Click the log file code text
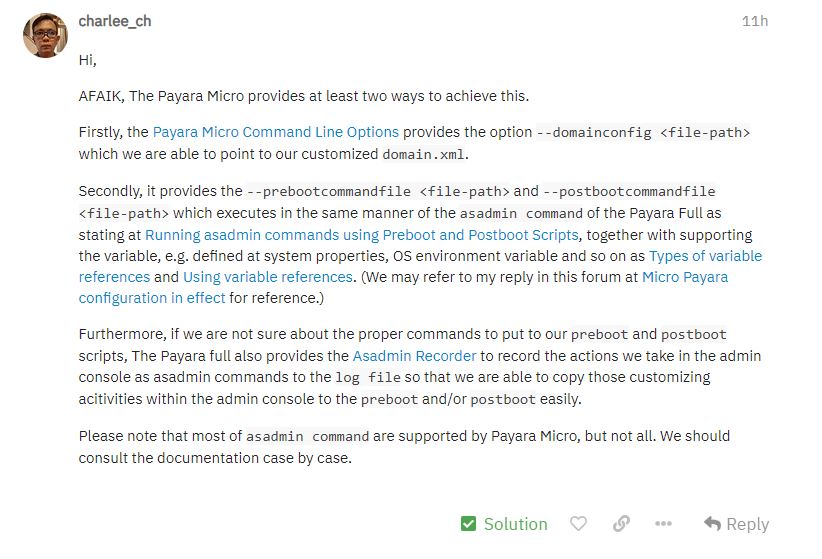The height and width of the screenshot is (559, 822). click(x=367, y=378)
